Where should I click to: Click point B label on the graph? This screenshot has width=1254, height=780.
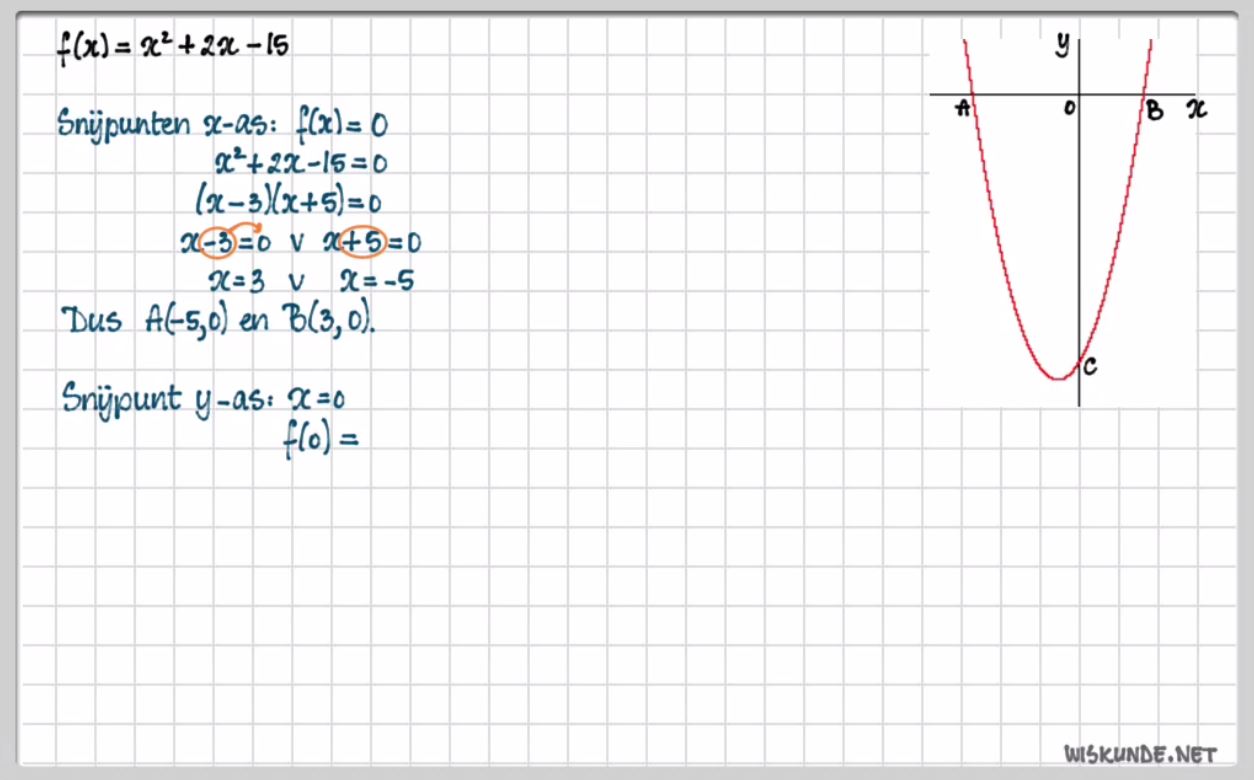point(1154,111)
